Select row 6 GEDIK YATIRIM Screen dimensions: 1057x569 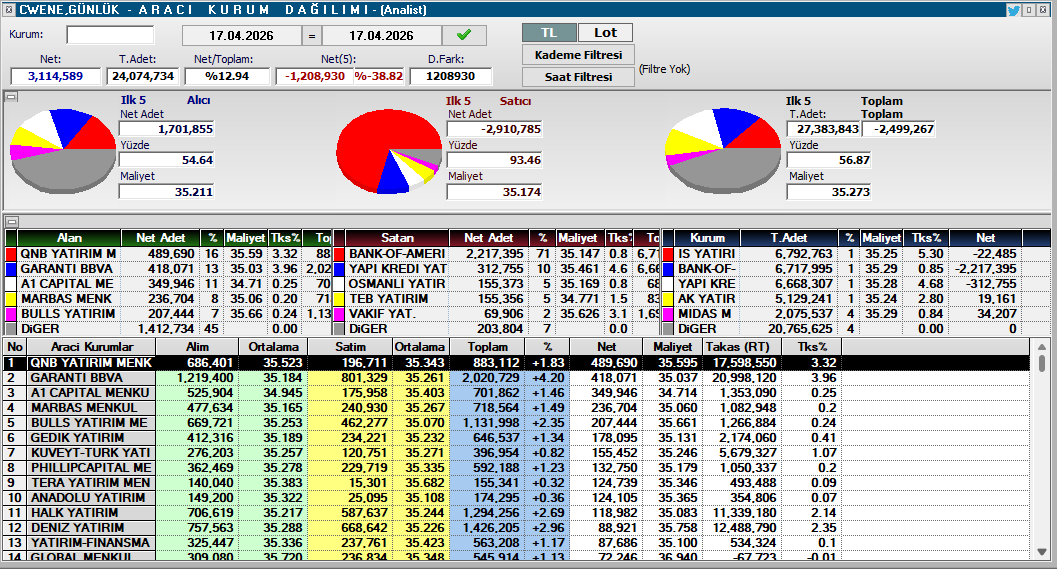(x=516, y=438)
